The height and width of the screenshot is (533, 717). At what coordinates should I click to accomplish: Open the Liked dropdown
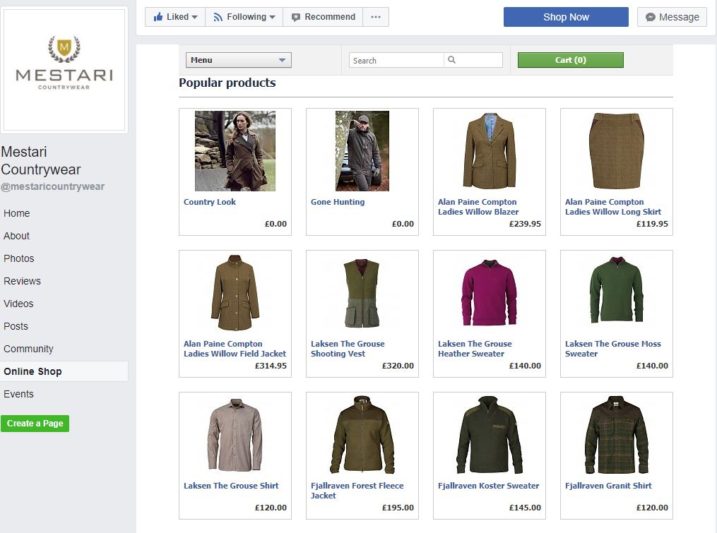(175, 17)
